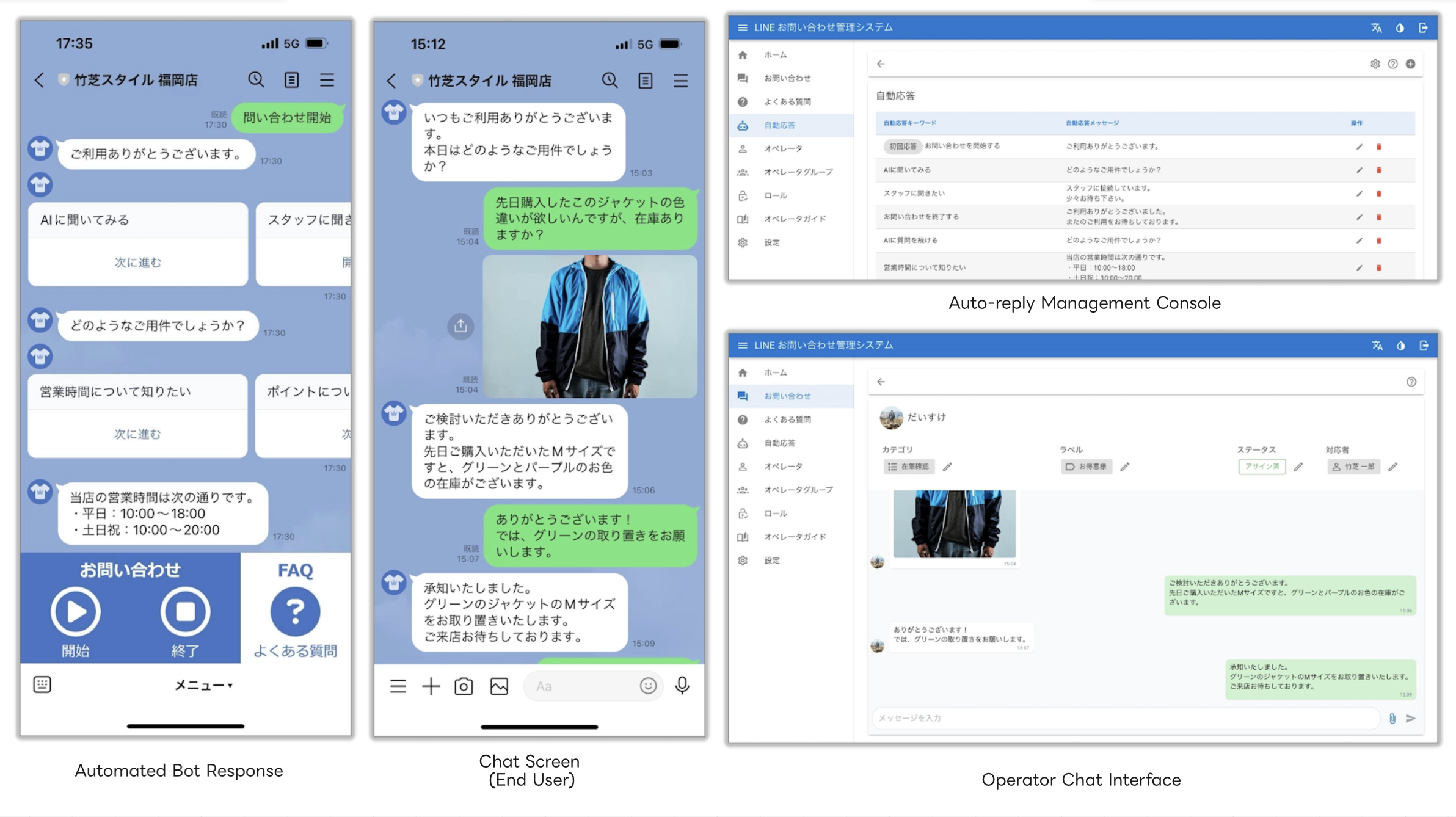Toggle the dark mode contrast icon in operator console
Viewport: 1456px width, 817px height.
[1400, 346]
